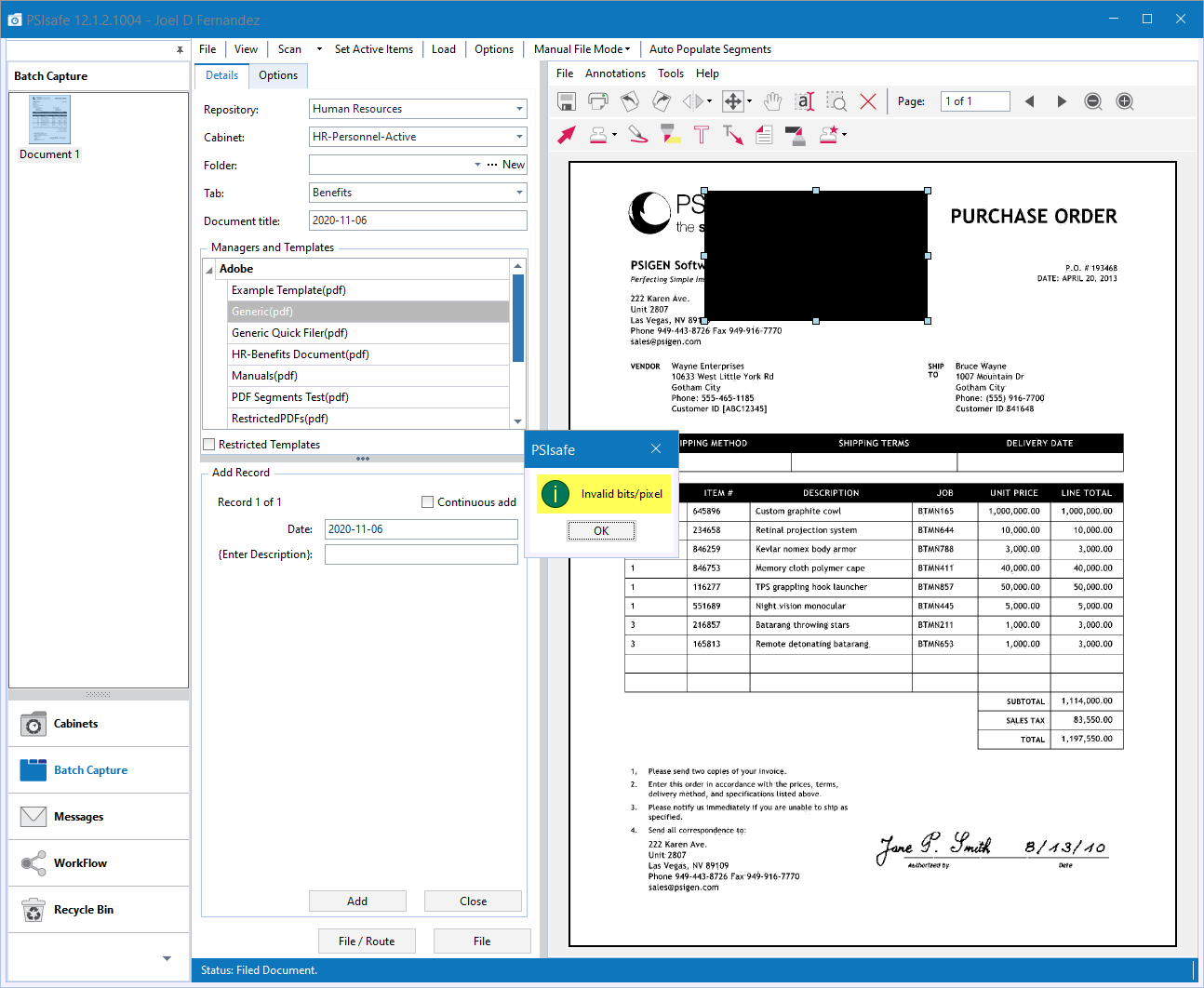Click the red X delete icon

pos(868,101)
